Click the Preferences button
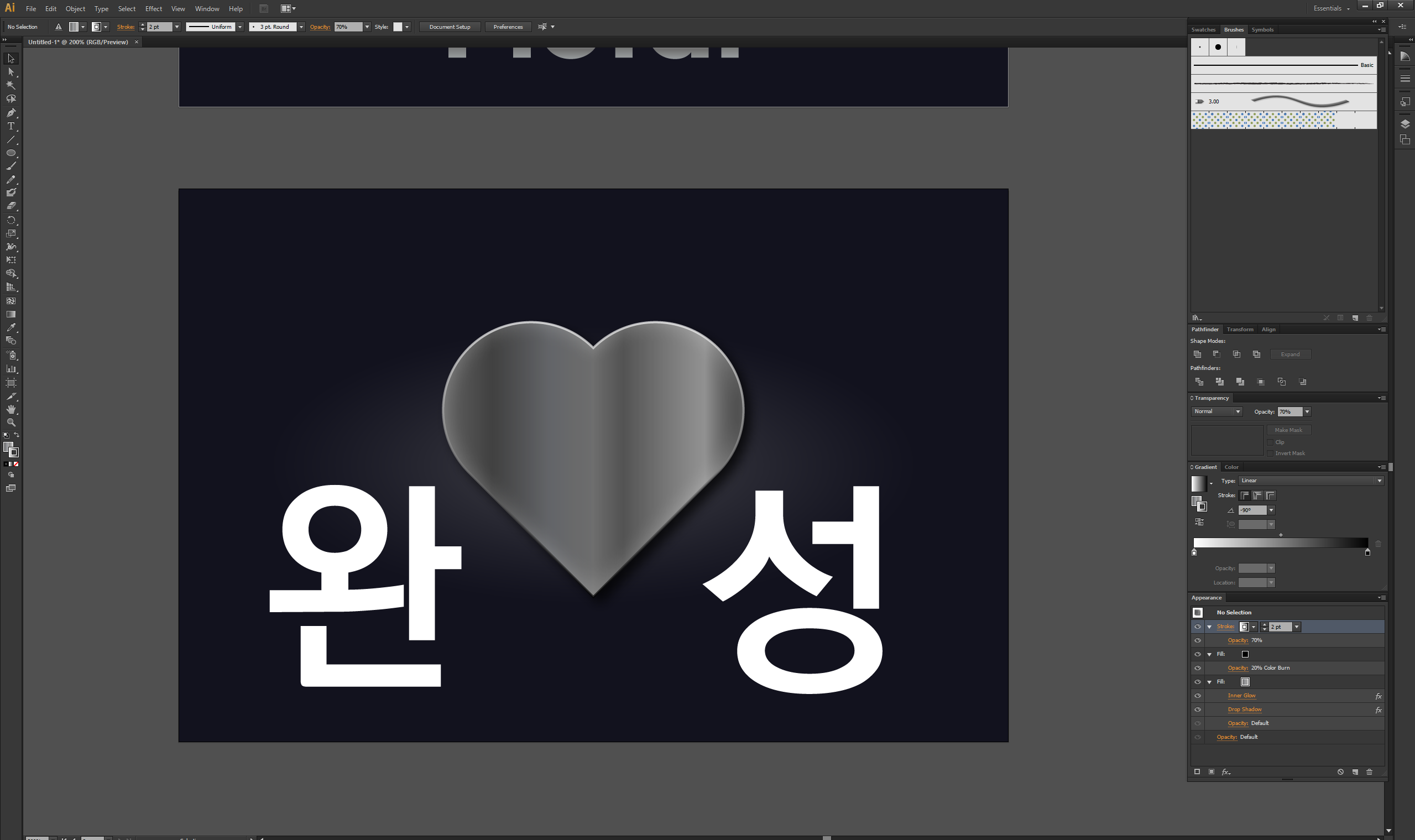The height and width of the screenshot is (840, 1415). [508, 27]
